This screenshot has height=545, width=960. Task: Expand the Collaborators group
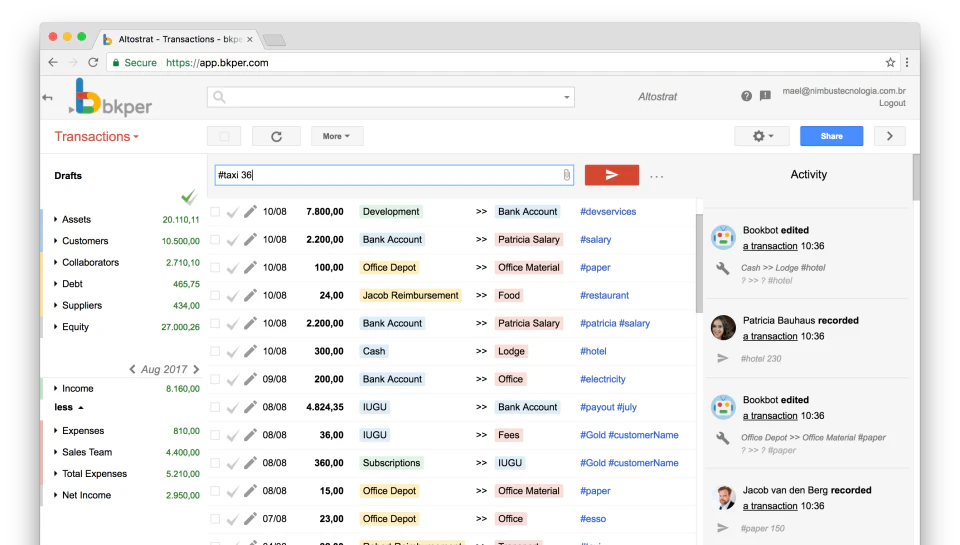click(x=56, y=262)
